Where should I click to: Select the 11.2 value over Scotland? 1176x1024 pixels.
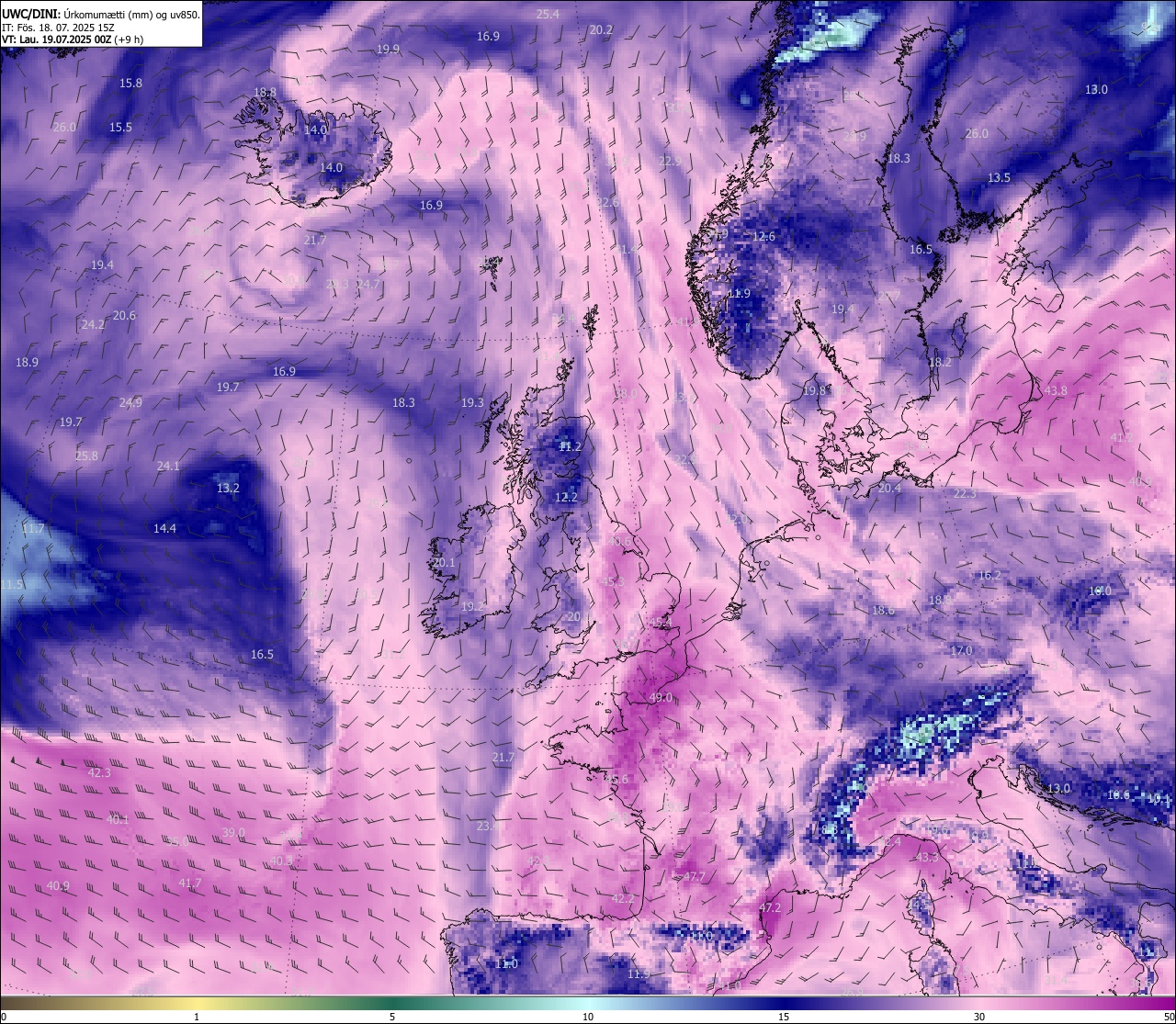(571, 446)
